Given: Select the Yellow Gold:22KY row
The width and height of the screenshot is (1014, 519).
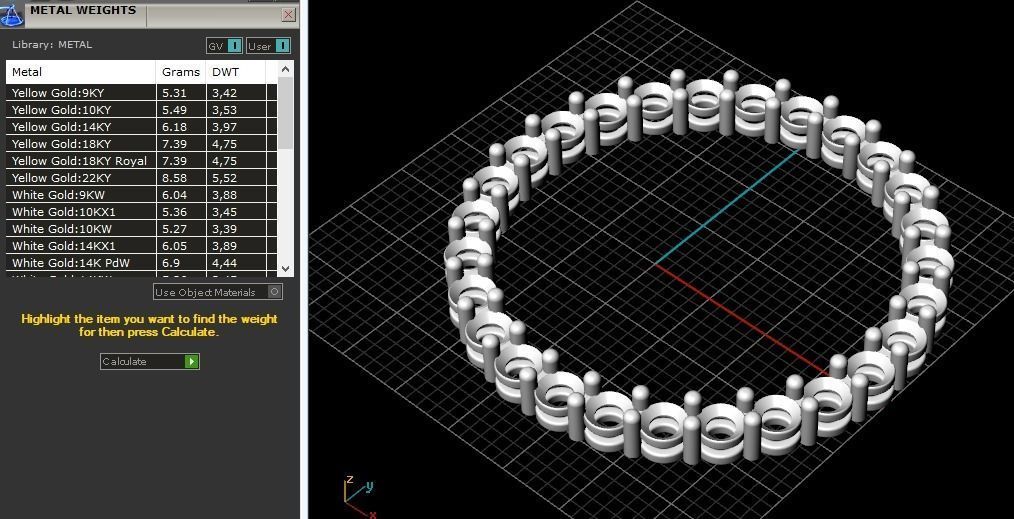Looking at the screenshot, I should pos(142,178).
